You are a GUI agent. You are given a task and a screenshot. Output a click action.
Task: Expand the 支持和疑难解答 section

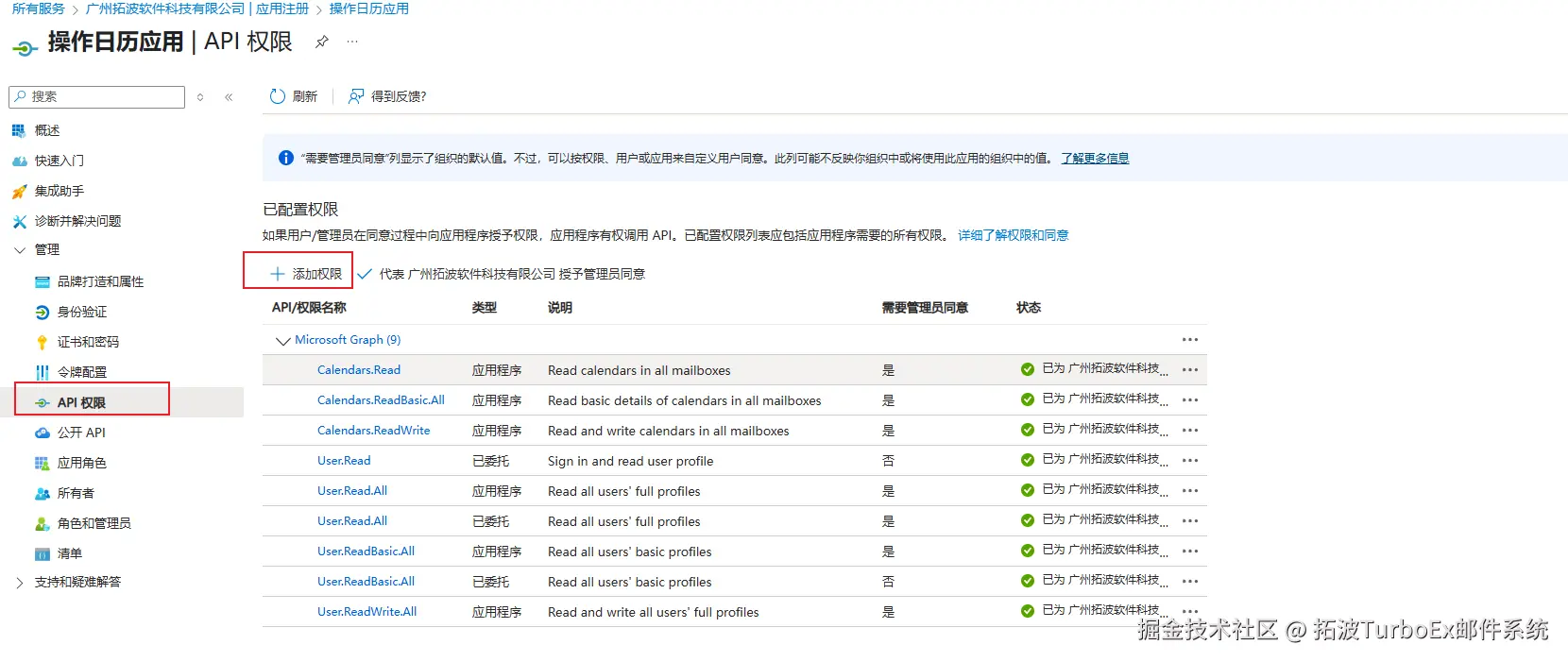coord(19,583)
